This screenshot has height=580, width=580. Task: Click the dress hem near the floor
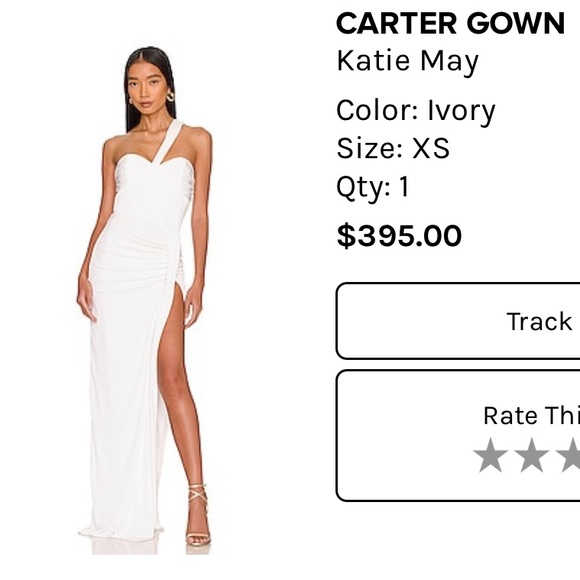point(122,531)
